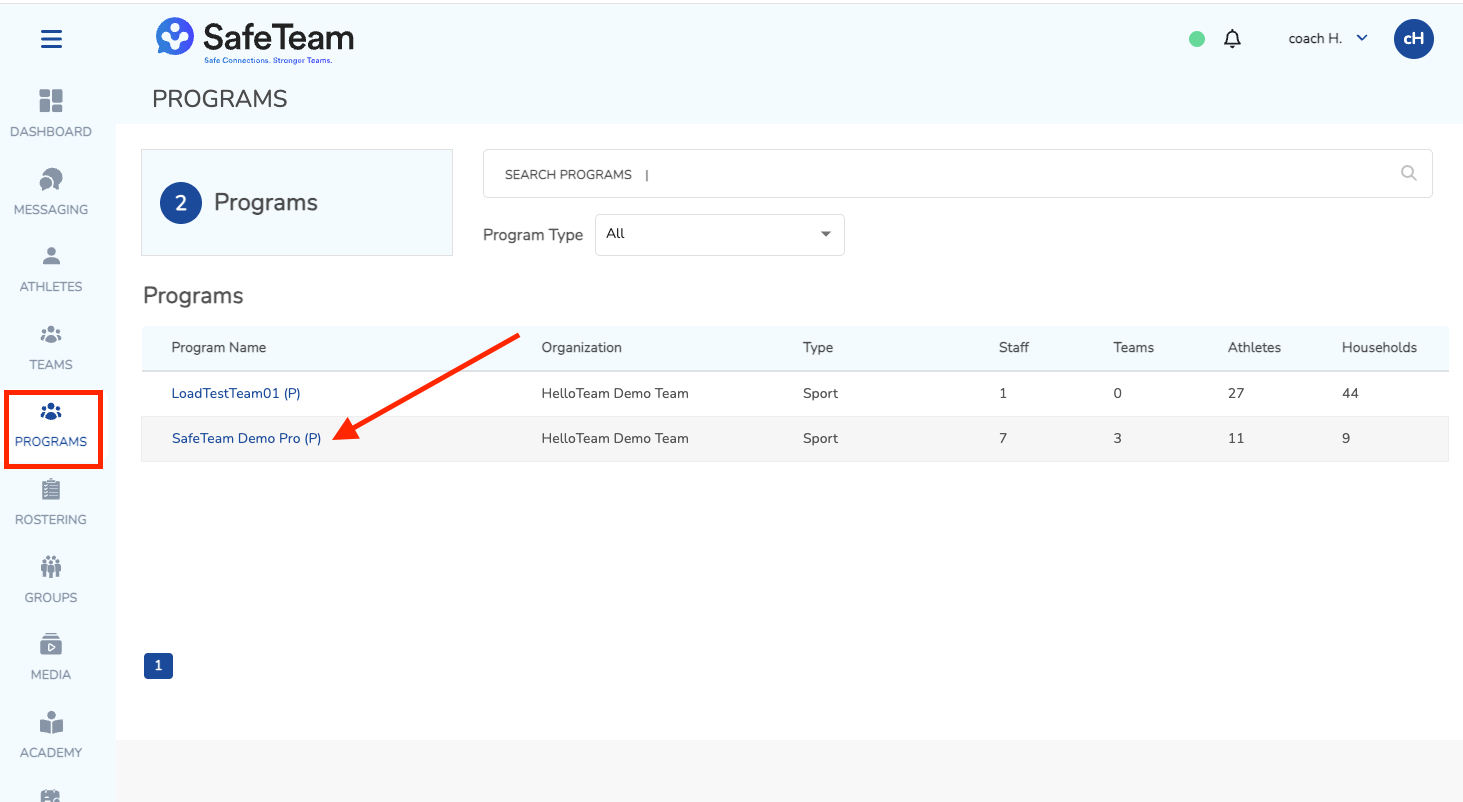The image size is (1463, 802).
Task: Click Sport type in LoadTestTeam01 row
Action: tap(821, 393)
